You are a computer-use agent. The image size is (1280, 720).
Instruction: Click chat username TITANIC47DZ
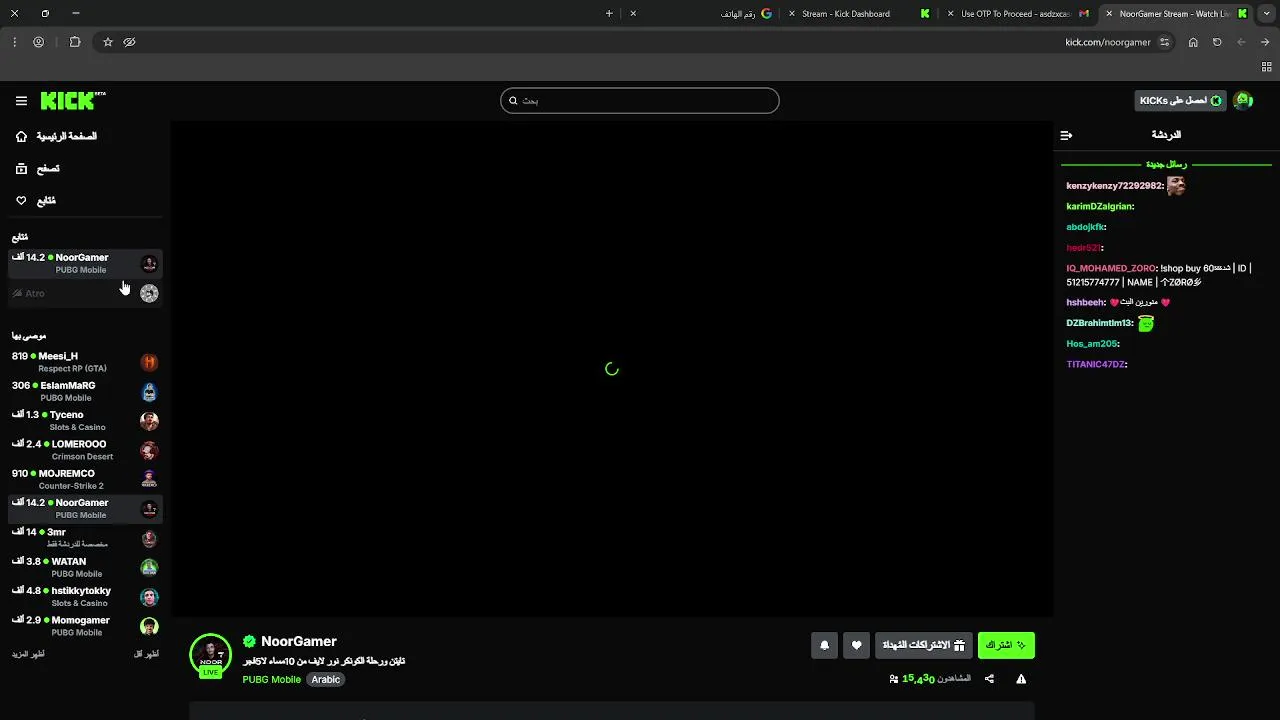pyautogui.click(x=1096, y=365)
